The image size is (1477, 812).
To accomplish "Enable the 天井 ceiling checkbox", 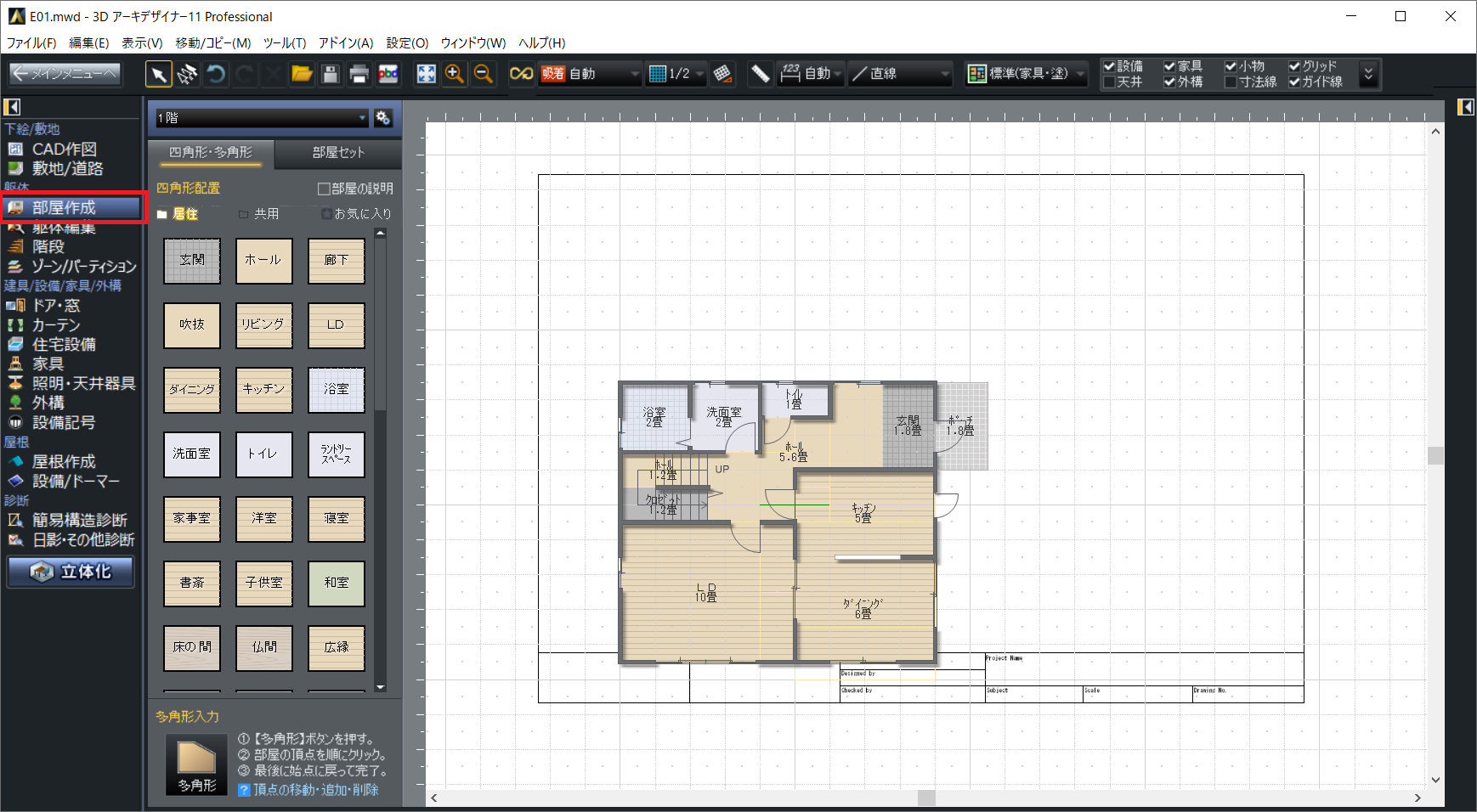I will (1109, 82).
